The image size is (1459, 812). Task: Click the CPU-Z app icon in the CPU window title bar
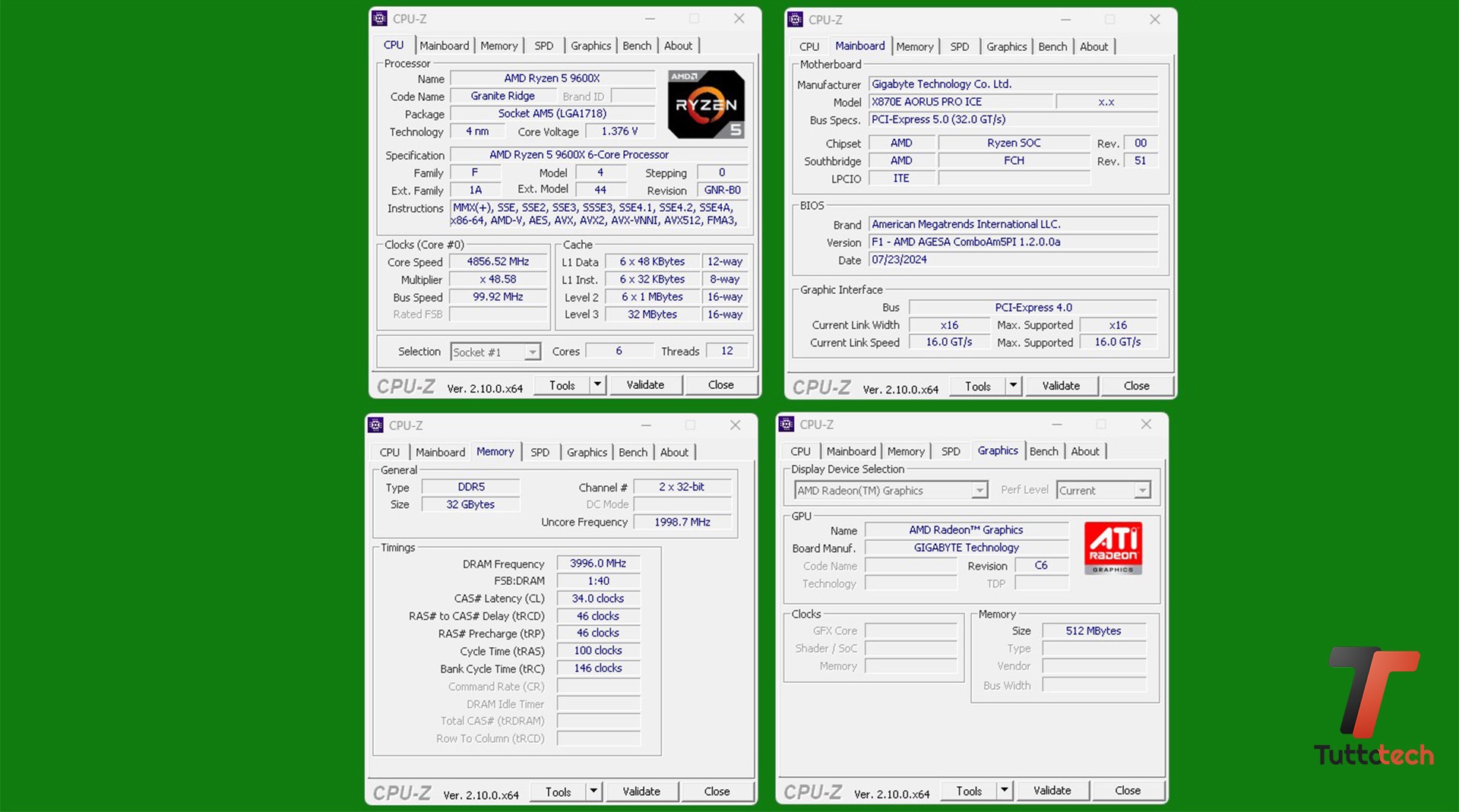click(x=380, y=19)
